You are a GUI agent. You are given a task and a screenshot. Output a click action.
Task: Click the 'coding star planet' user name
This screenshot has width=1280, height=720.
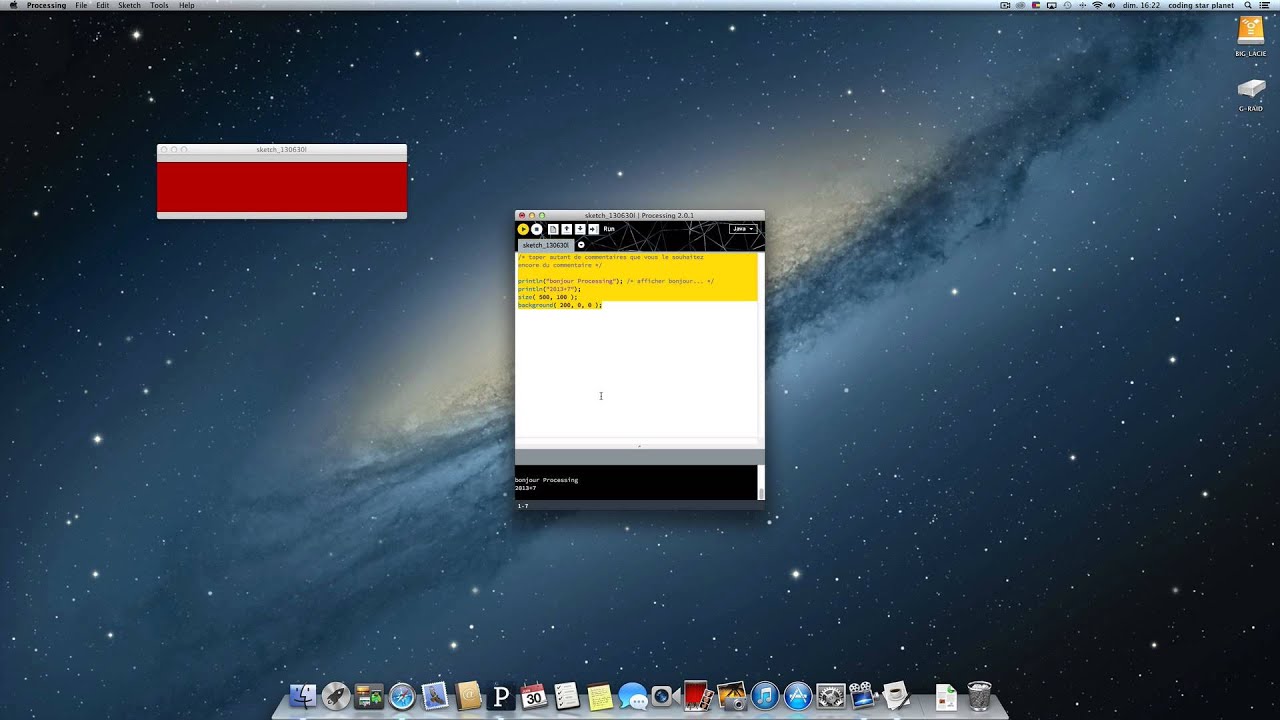[x=1201, y=5]
